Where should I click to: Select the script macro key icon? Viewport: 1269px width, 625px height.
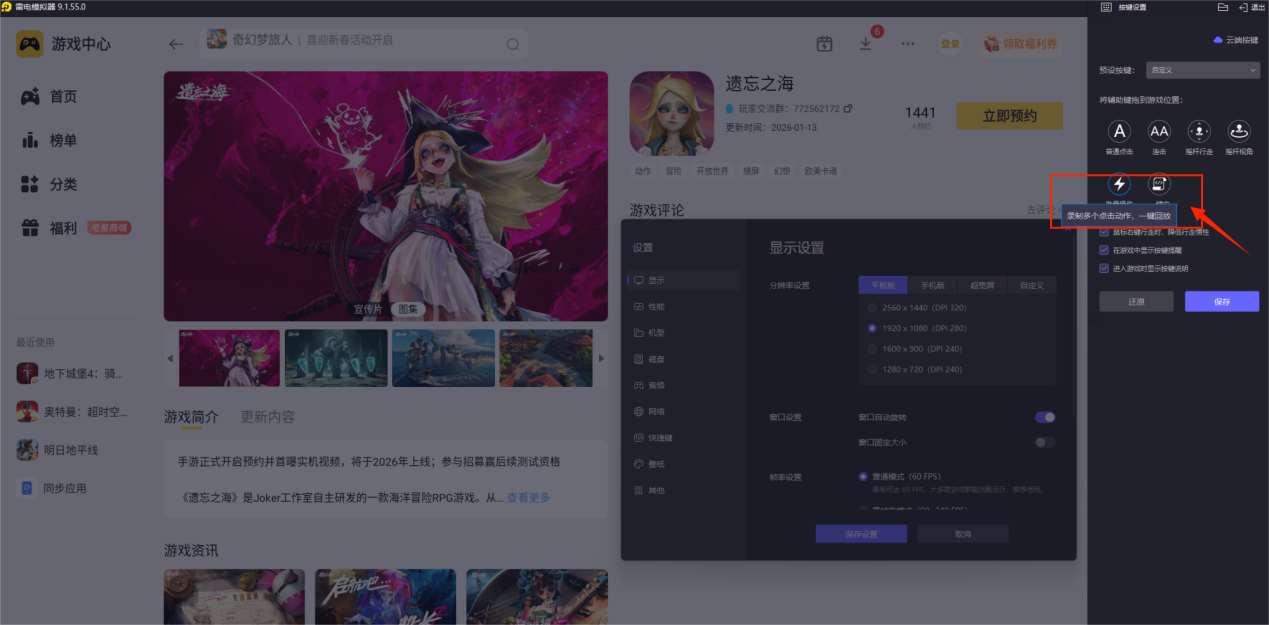point(1159,184)
